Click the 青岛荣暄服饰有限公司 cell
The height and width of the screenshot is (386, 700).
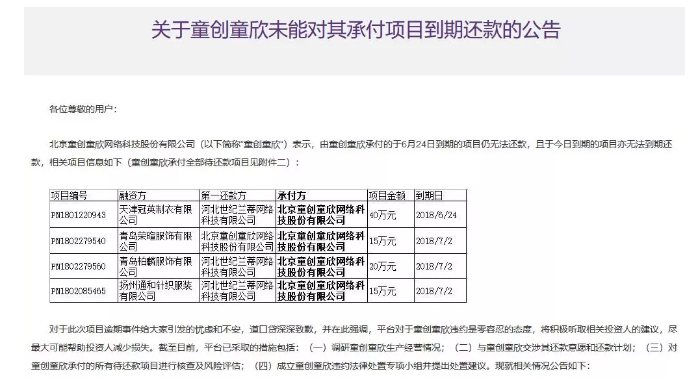158,241
